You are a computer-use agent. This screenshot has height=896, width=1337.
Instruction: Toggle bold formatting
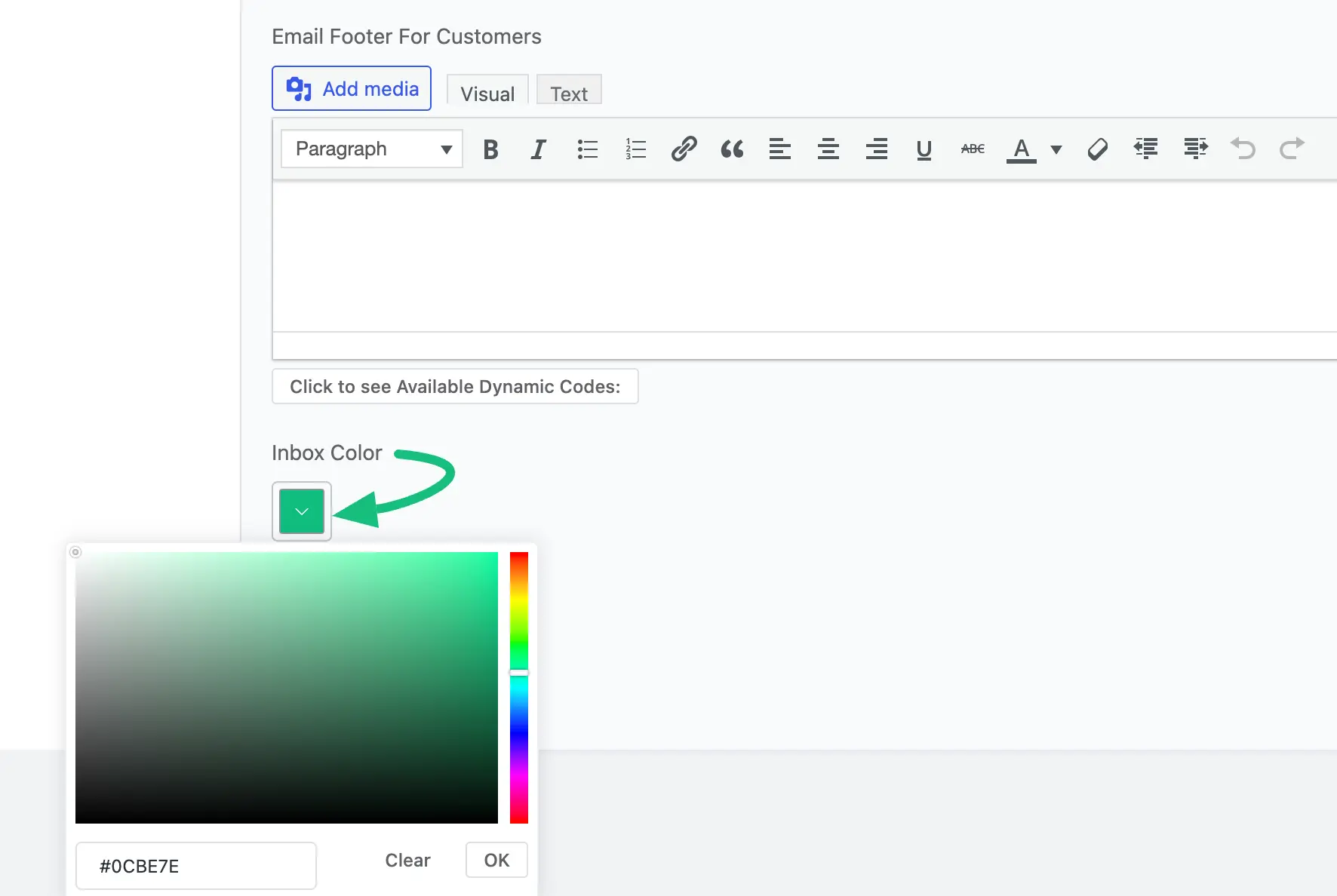point(490,149)
